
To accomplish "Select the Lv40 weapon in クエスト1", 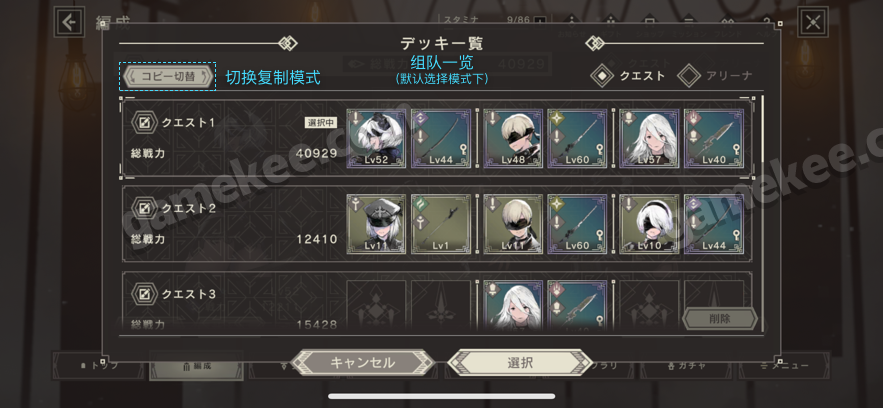I will (713, 138).
